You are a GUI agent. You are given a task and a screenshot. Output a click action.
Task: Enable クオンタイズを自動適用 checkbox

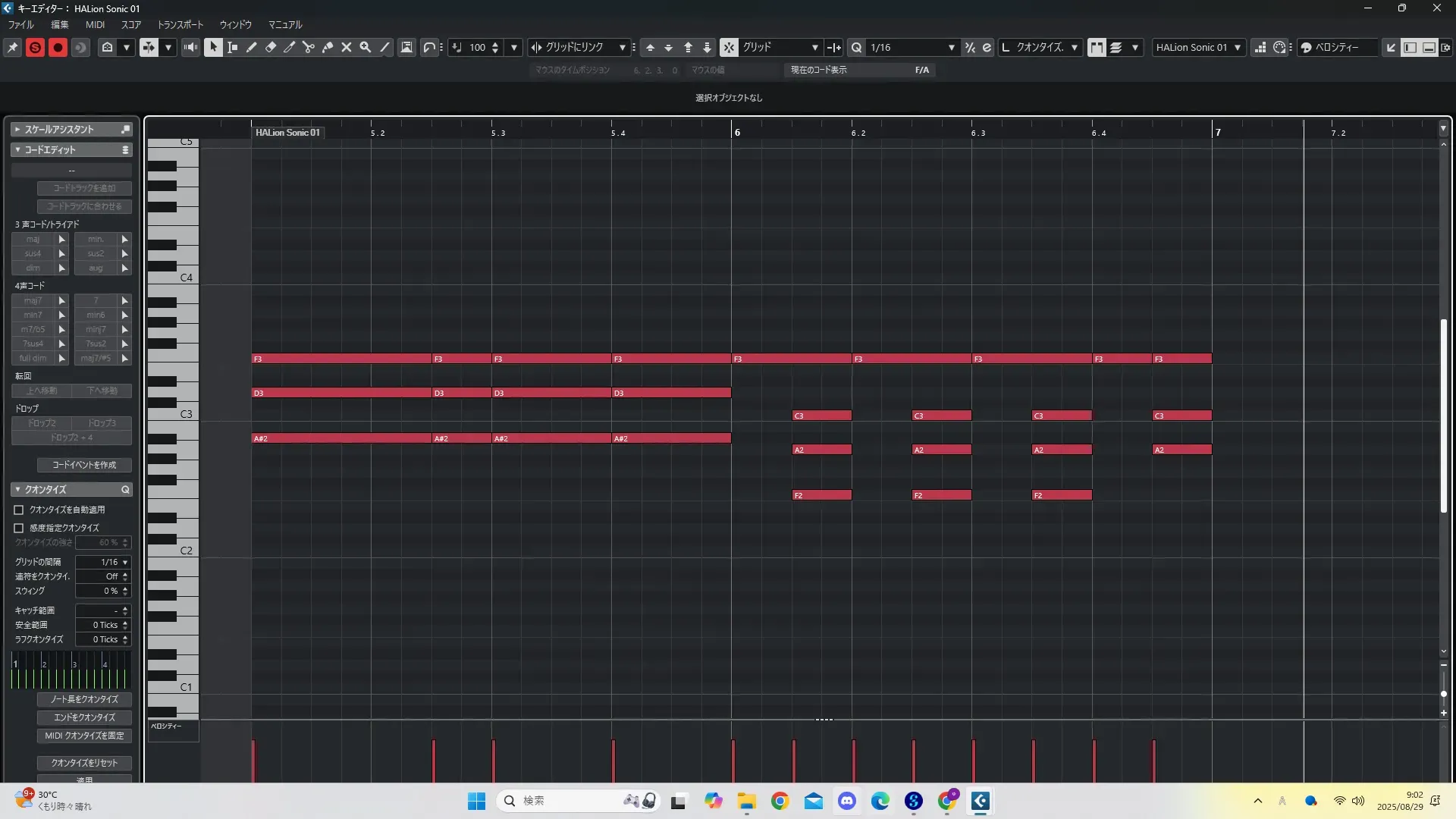click(x=19, y=510)
